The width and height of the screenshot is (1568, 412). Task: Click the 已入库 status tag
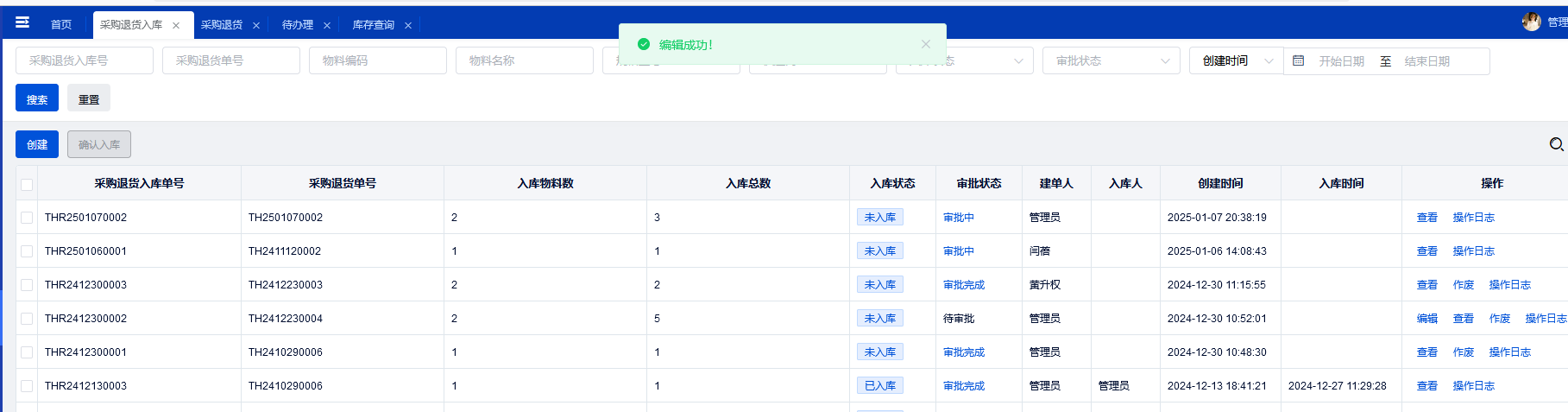click(x=880, y=386)
